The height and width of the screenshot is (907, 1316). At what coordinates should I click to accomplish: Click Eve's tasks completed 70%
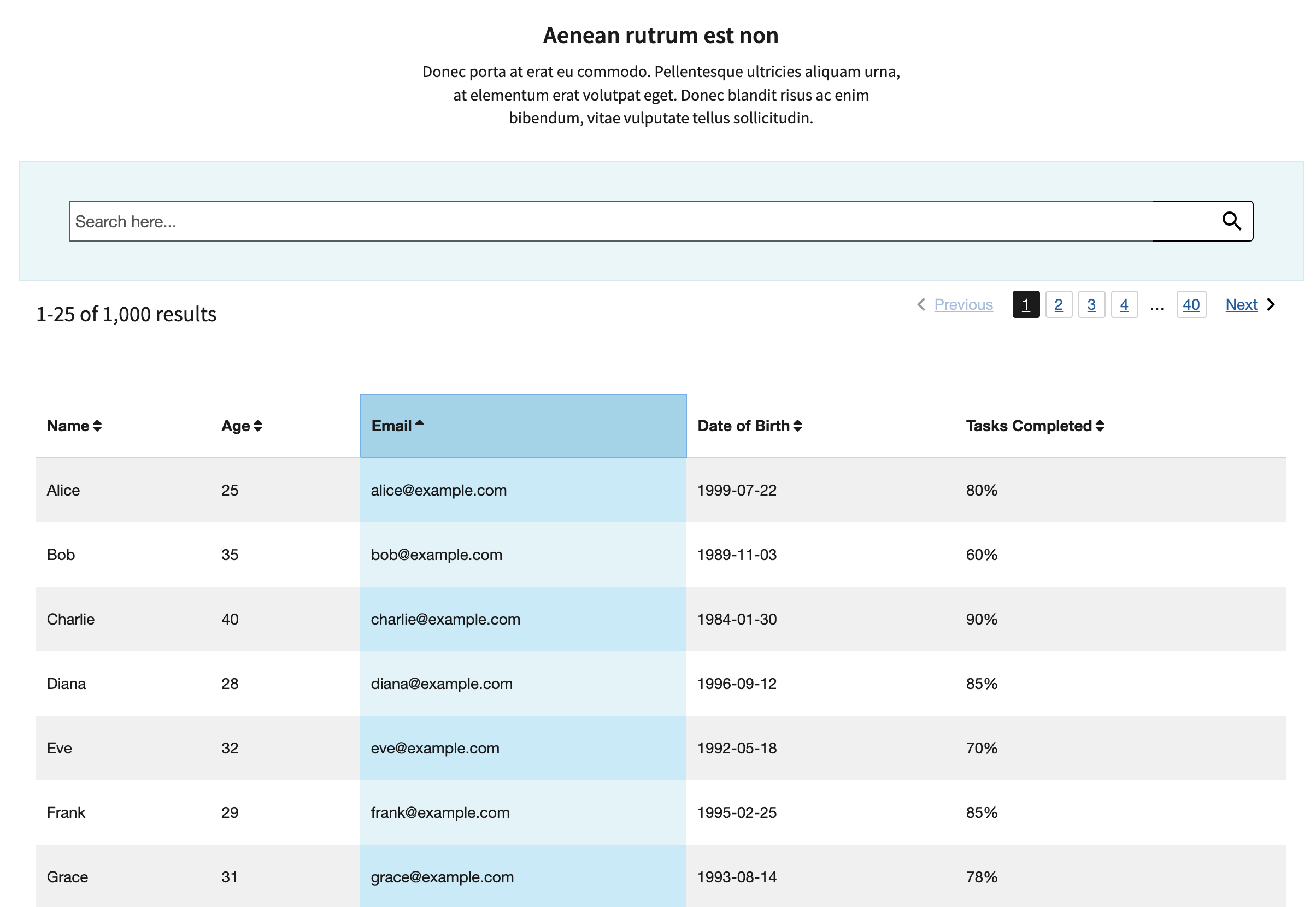(x=981, y=748)
